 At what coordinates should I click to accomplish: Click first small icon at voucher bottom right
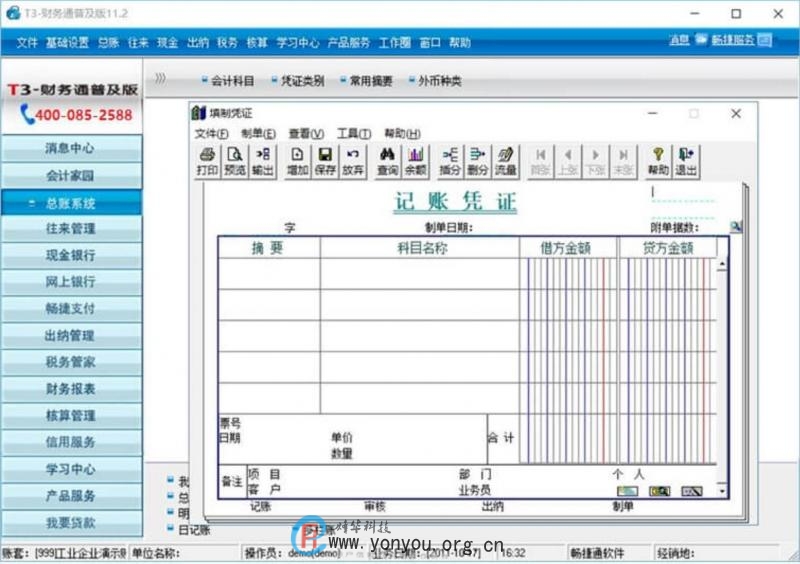point(627,491)
